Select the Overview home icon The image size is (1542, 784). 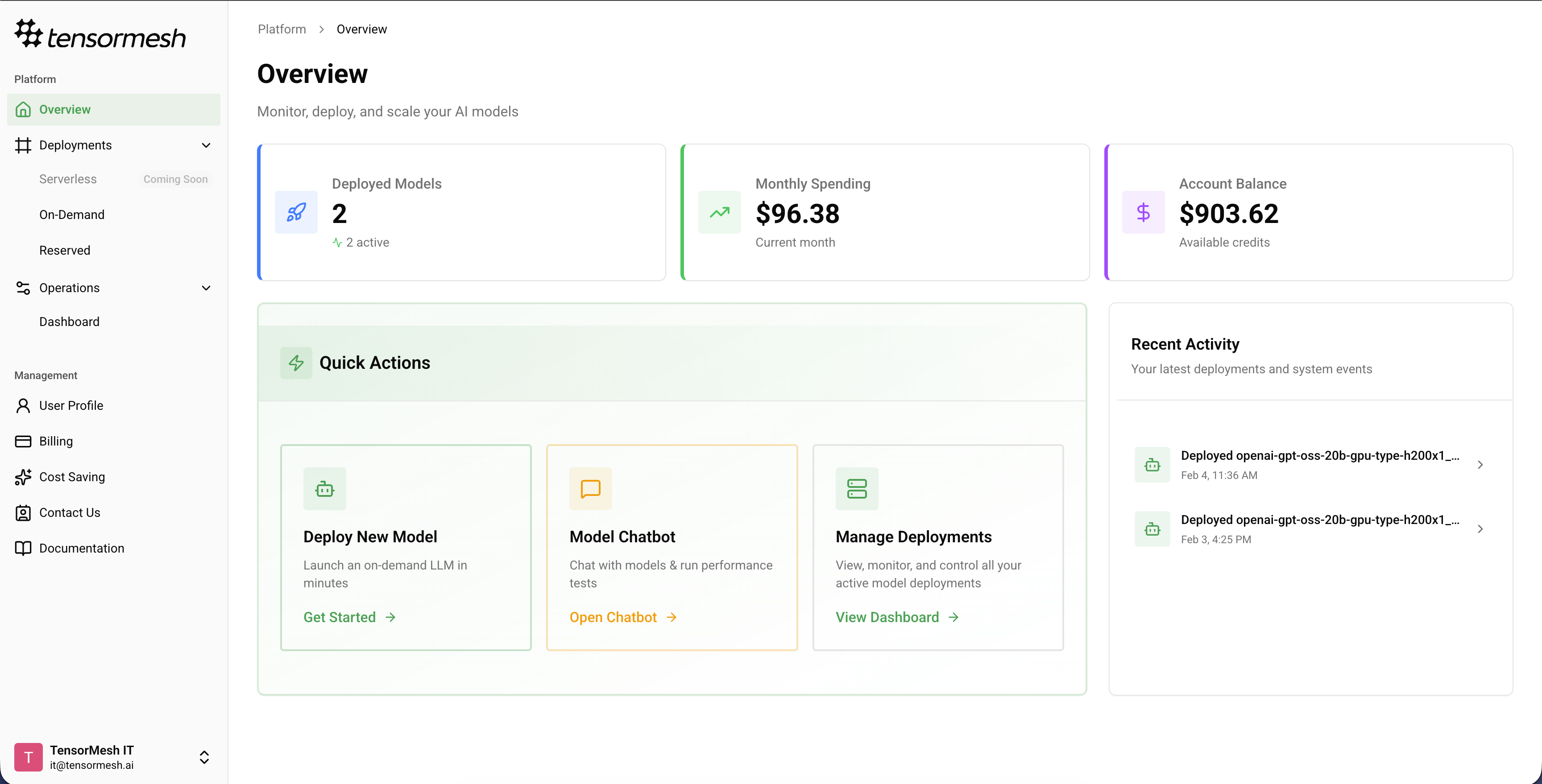(23, 109)
